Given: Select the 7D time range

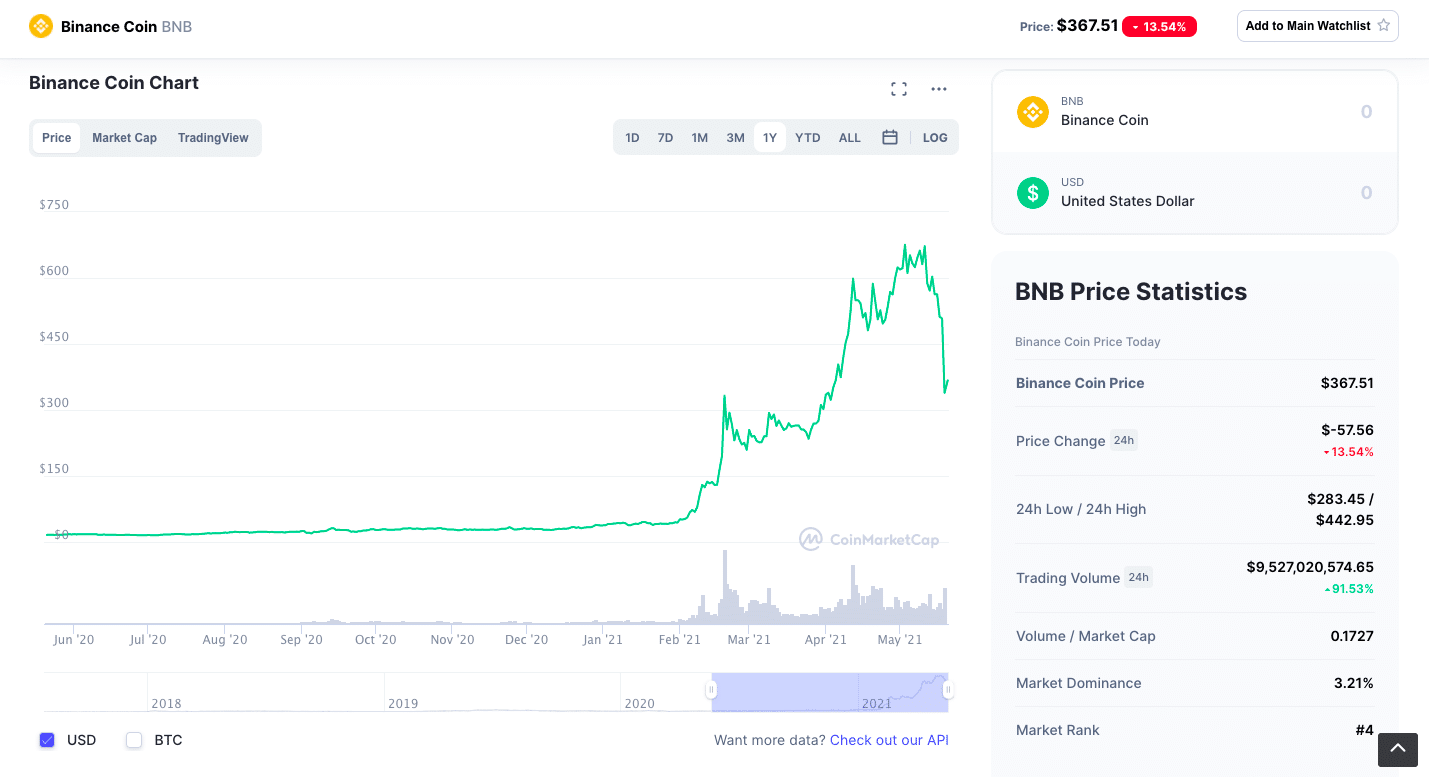Looking at the screenshot, I should 665,138.
